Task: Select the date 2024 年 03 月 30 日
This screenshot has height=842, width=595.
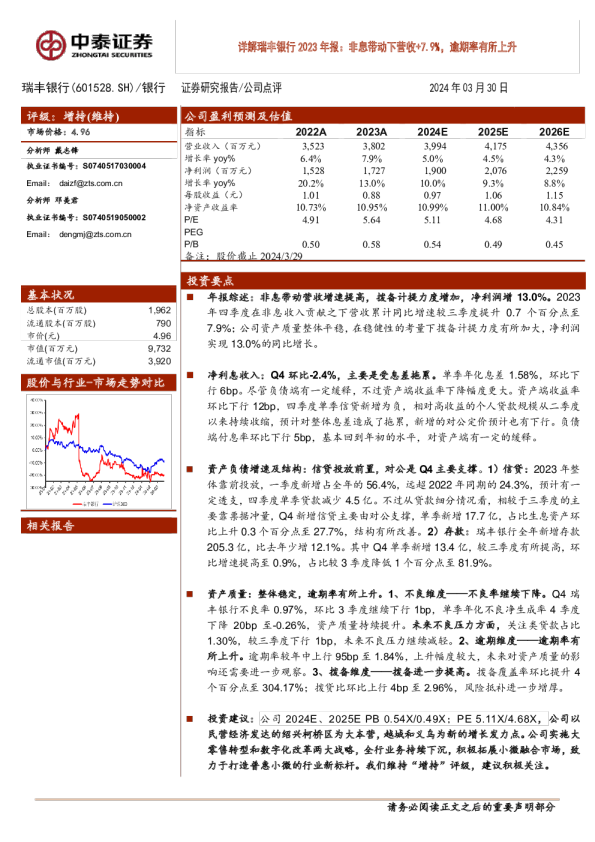Action: click(468, 88)
